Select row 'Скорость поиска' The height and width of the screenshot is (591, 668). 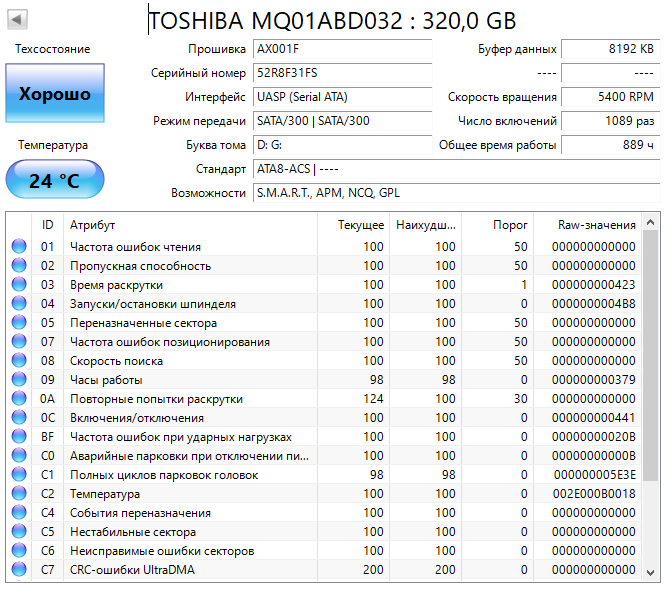coord(324,360)
